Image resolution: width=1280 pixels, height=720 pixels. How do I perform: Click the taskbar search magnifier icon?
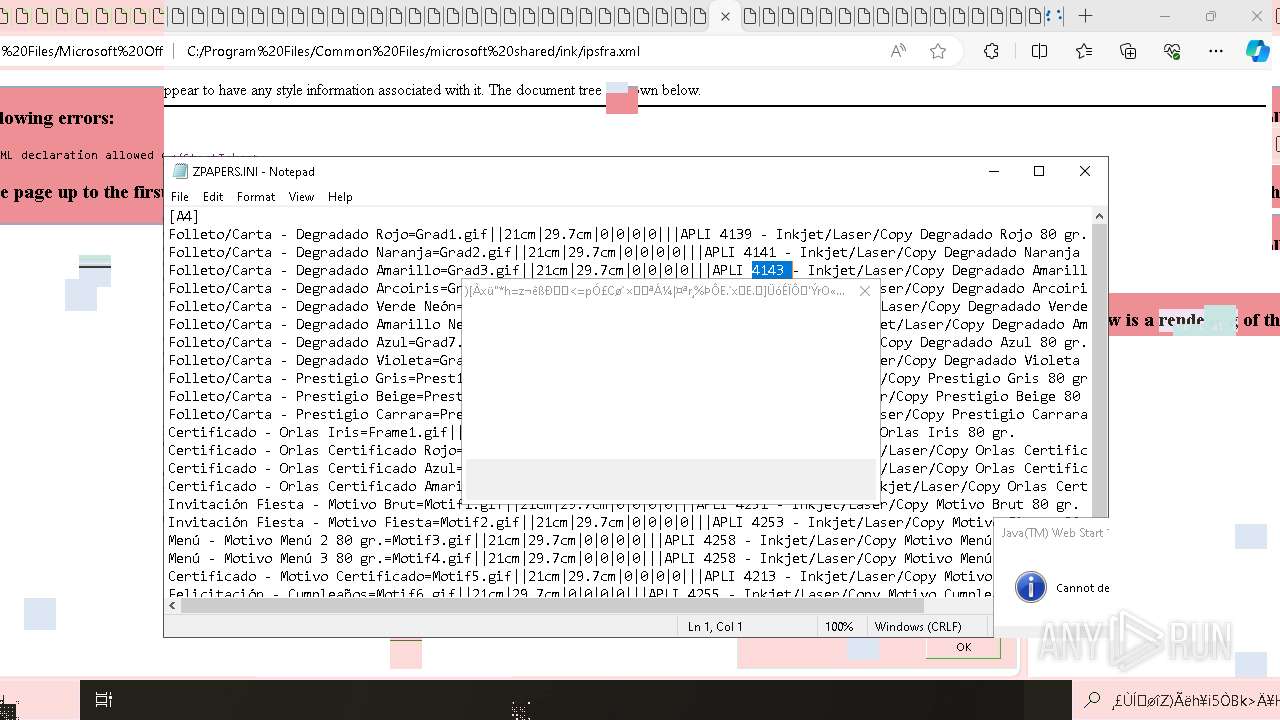(x=1093, y=700)
